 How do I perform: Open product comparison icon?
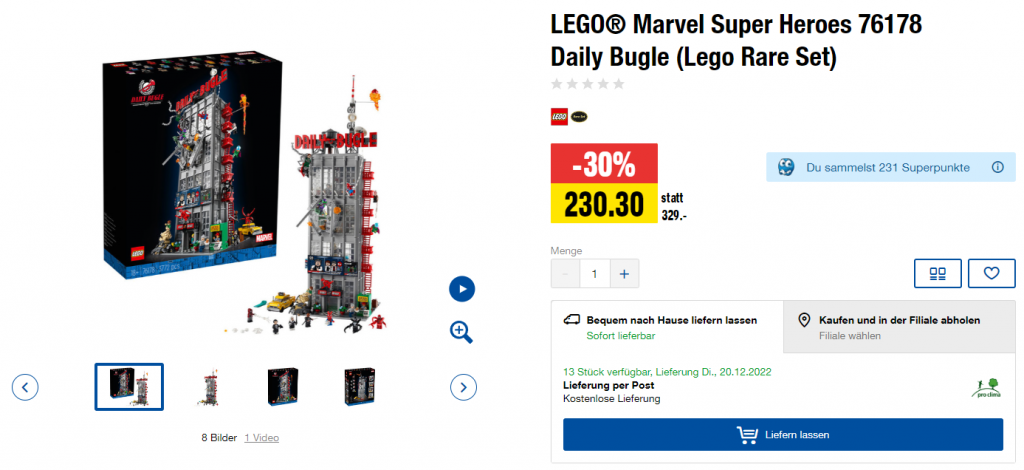pos(938,273)
